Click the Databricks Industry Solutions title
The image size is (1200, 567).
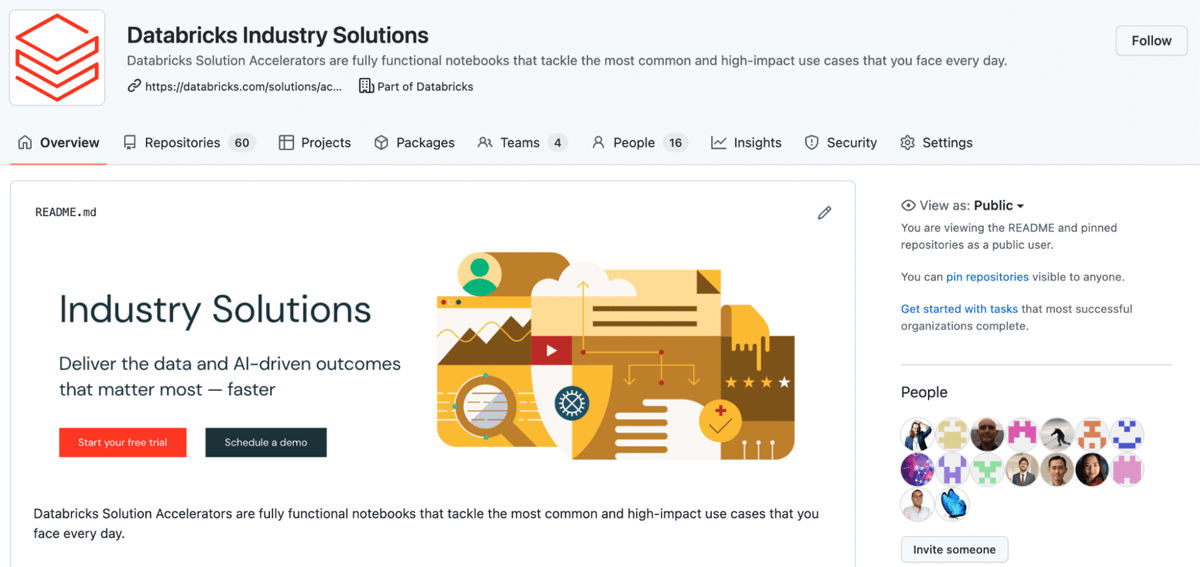(278, 35)
